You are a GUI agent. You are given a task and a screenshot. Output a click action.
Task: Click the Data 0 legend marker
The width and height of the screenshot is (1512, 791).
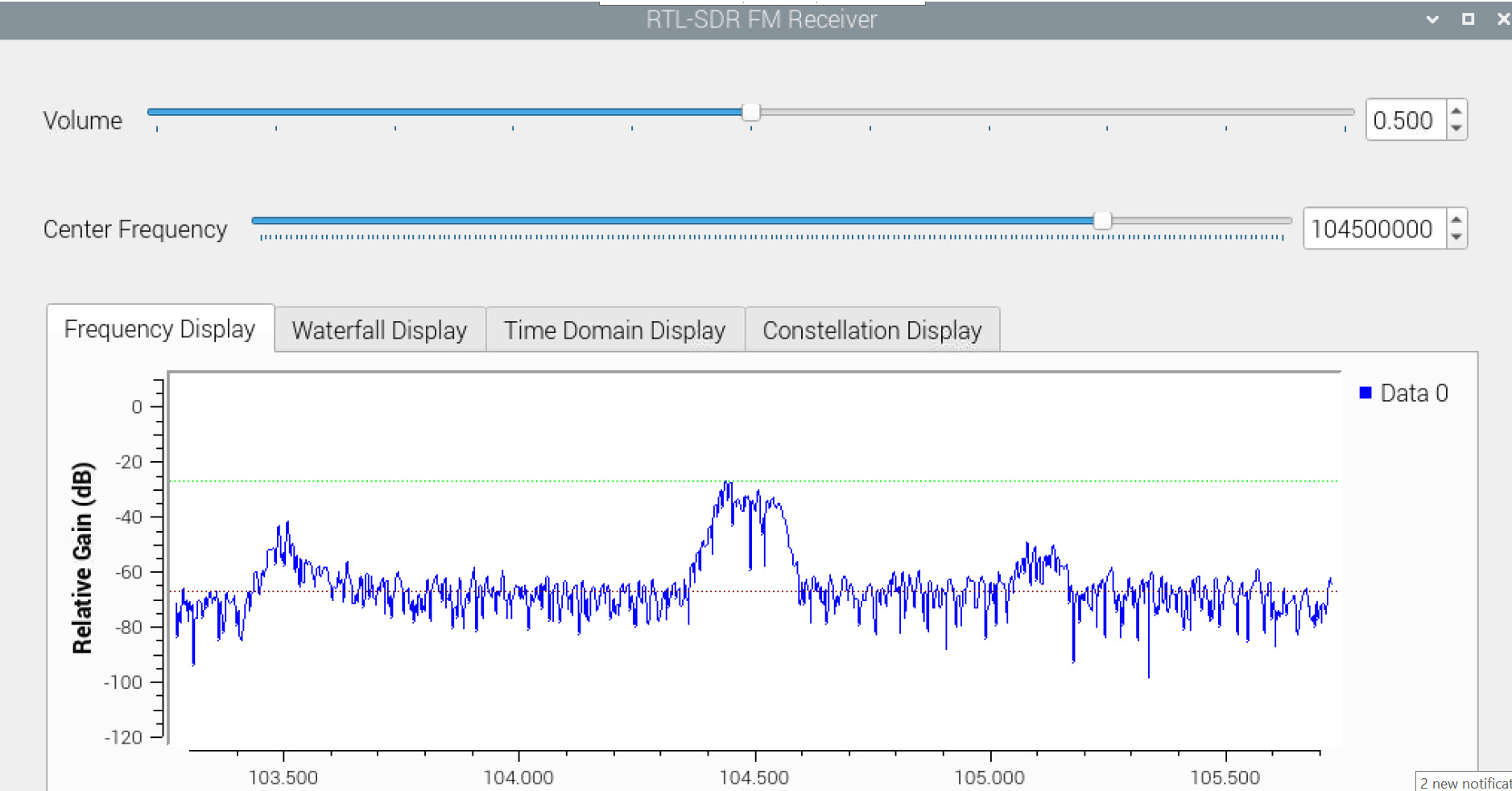[x=1364, y=393]
